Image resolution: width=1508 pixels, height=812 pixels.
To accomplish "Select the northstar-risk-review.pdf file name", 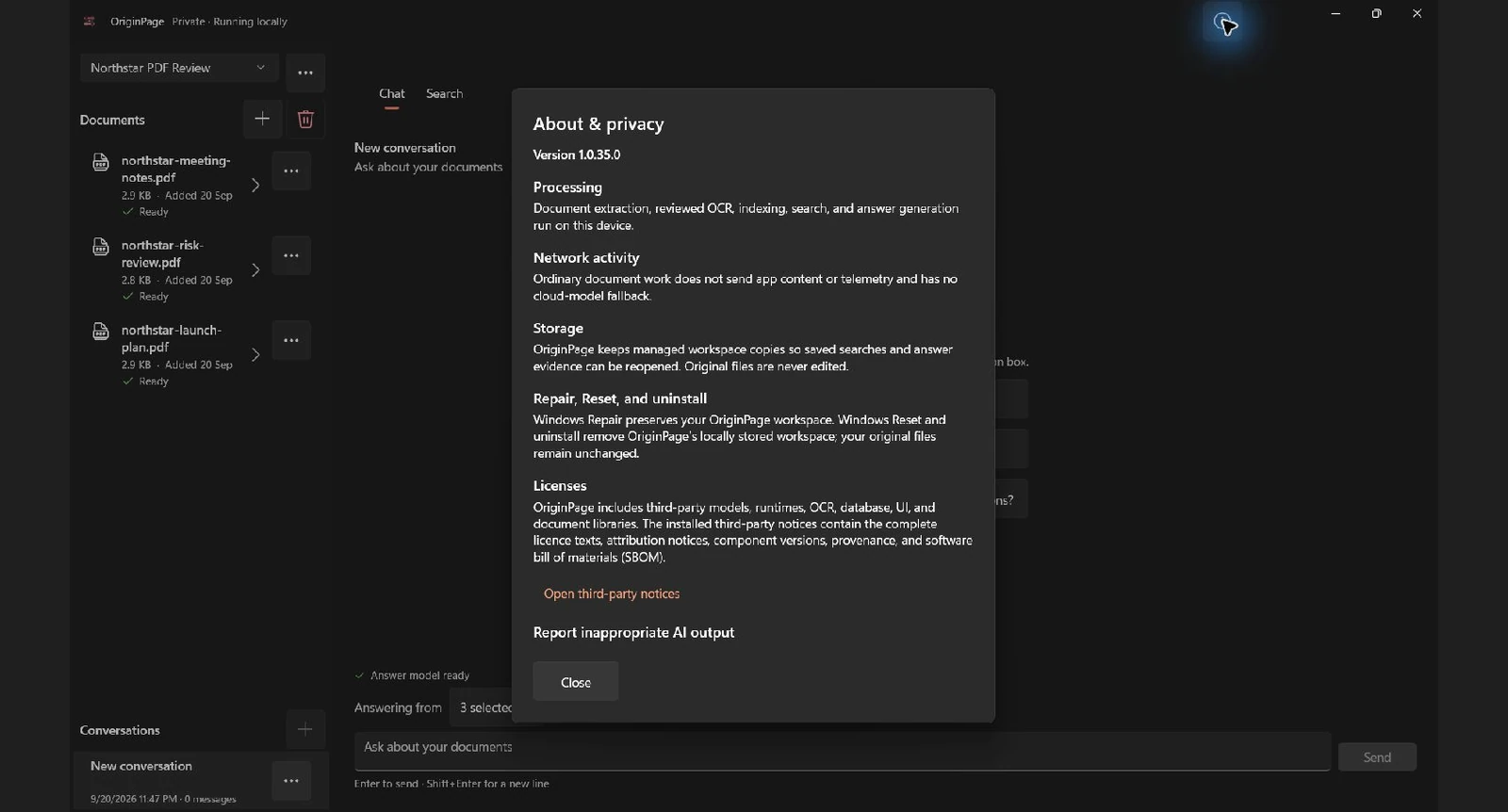I will 162,253.
